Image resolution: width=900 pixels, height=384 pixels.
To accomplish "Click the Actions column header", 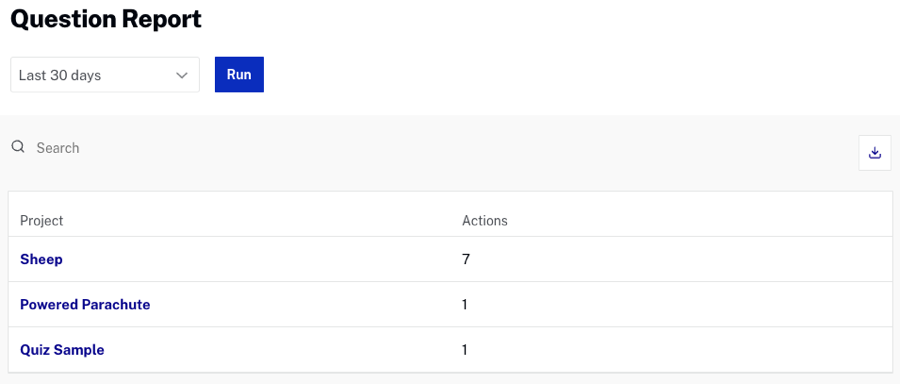I will pos(484,220).
